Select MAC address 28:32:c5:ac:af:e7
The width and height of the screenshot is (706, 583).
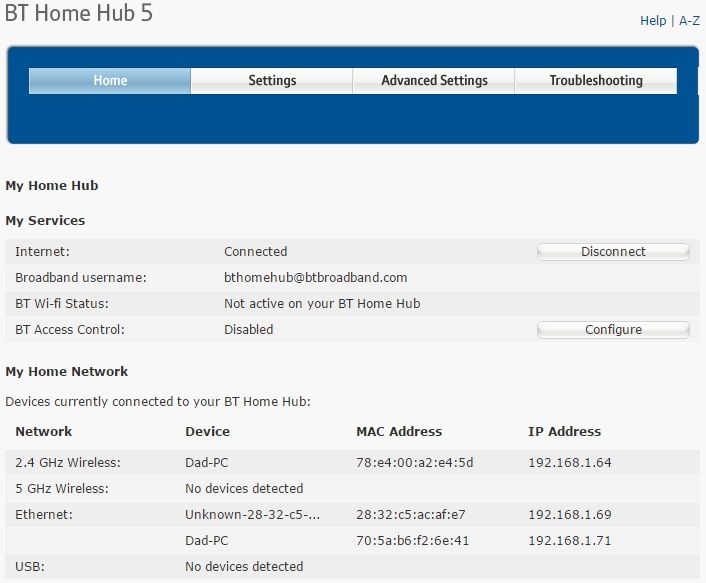[x=411, y=515]
